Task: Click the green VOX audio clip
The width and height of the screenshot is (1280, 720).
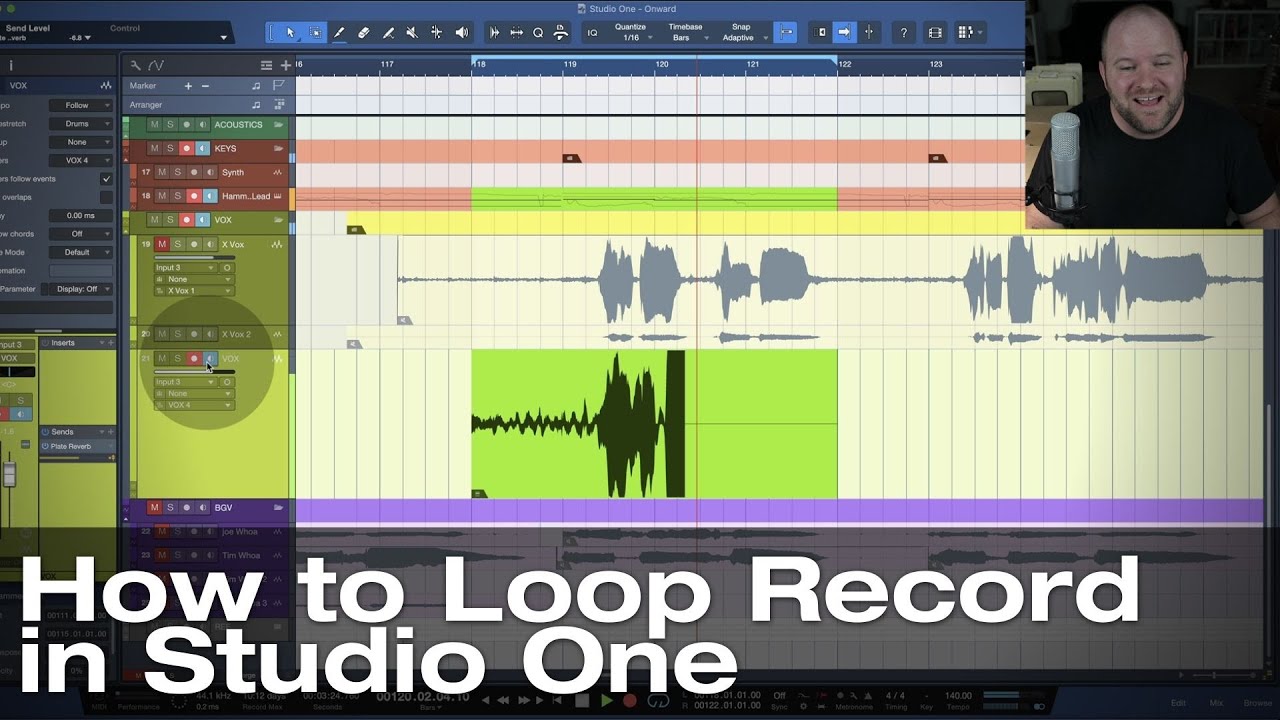Action: (x=654, y=424)
